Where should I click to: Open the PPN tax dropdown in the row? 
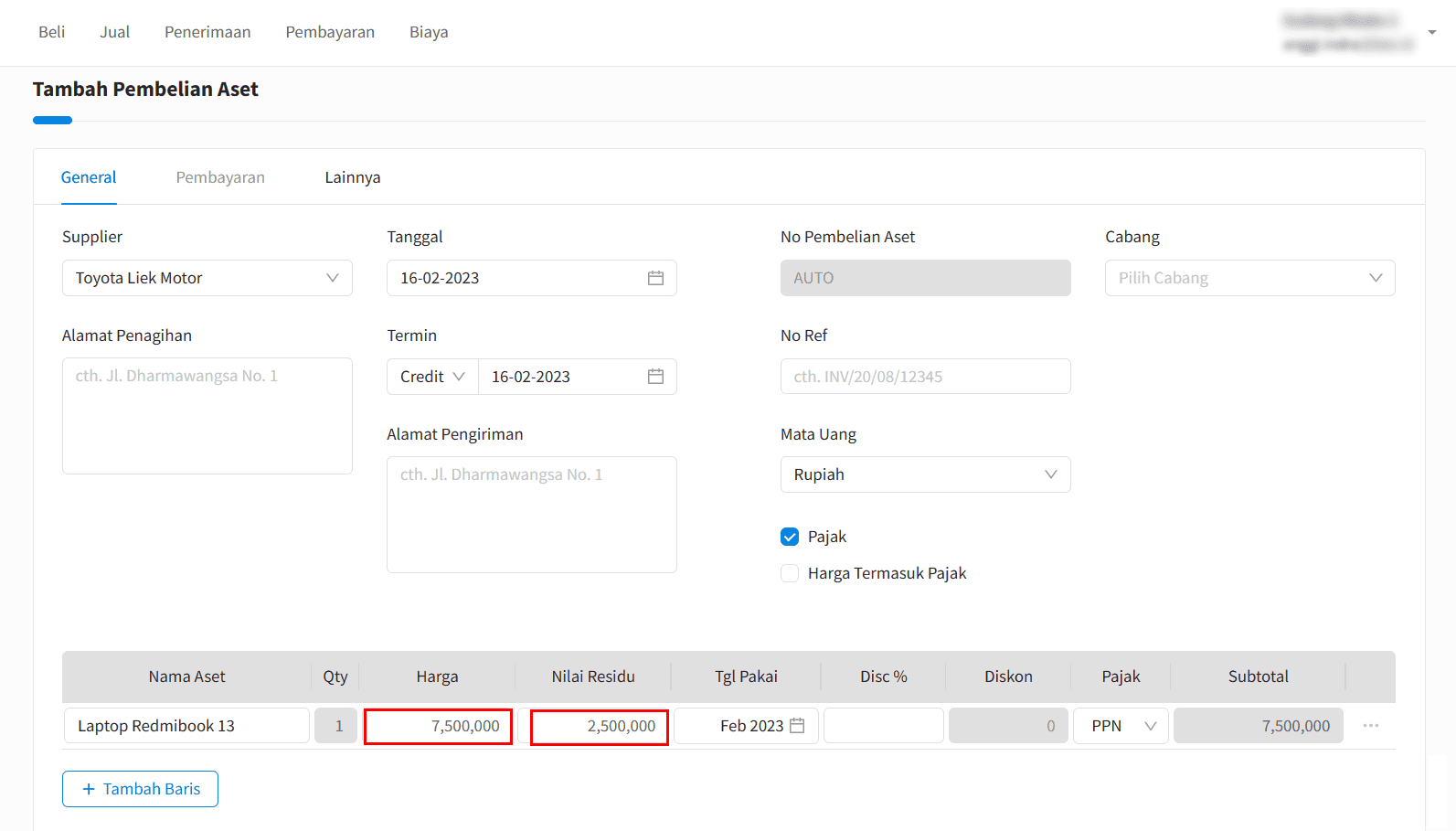click(x=1121, y=726)
